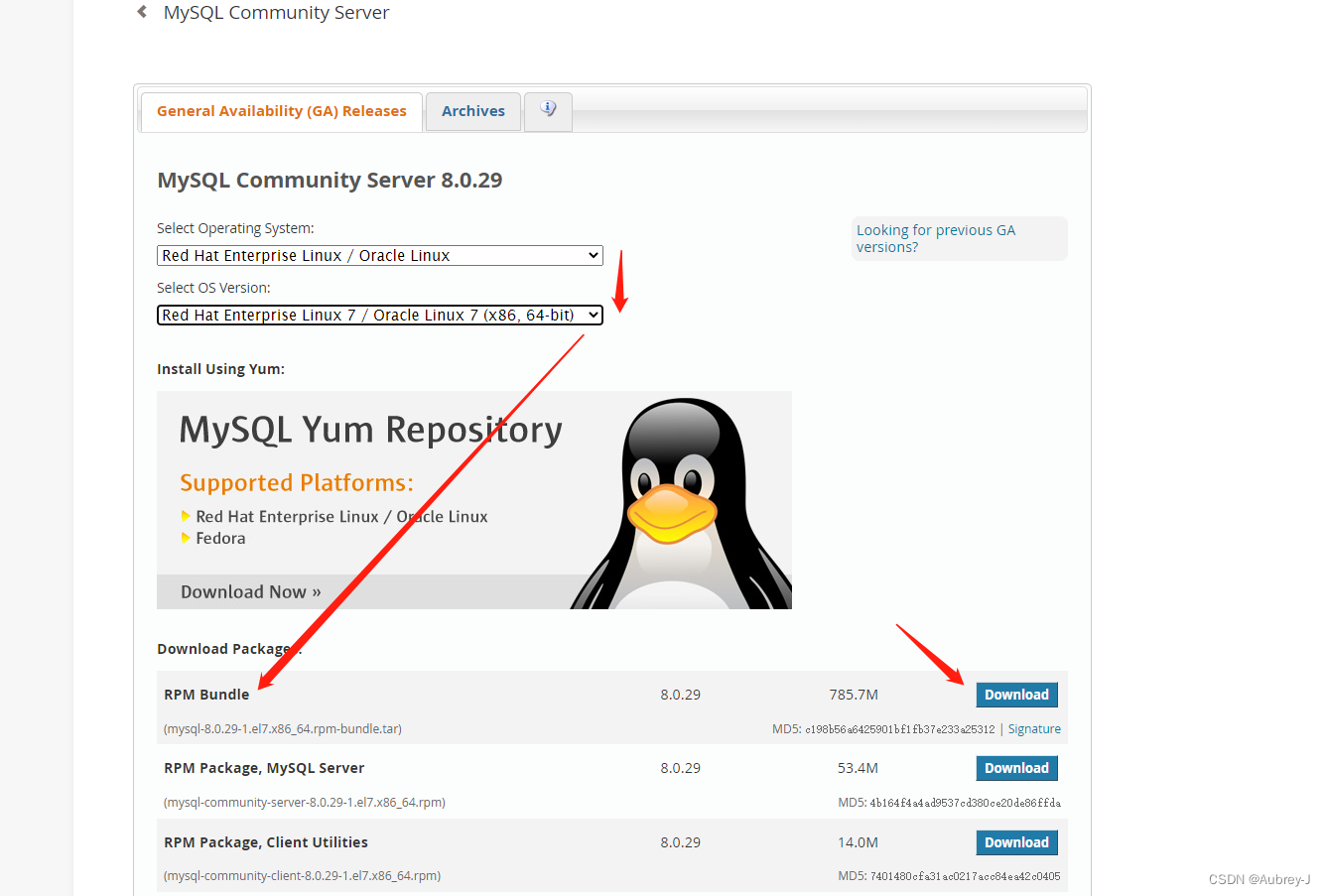Click the back arrow beside MySQL Community Server
This screenshot has height=896, width=1325.
[x=142, y=12]
